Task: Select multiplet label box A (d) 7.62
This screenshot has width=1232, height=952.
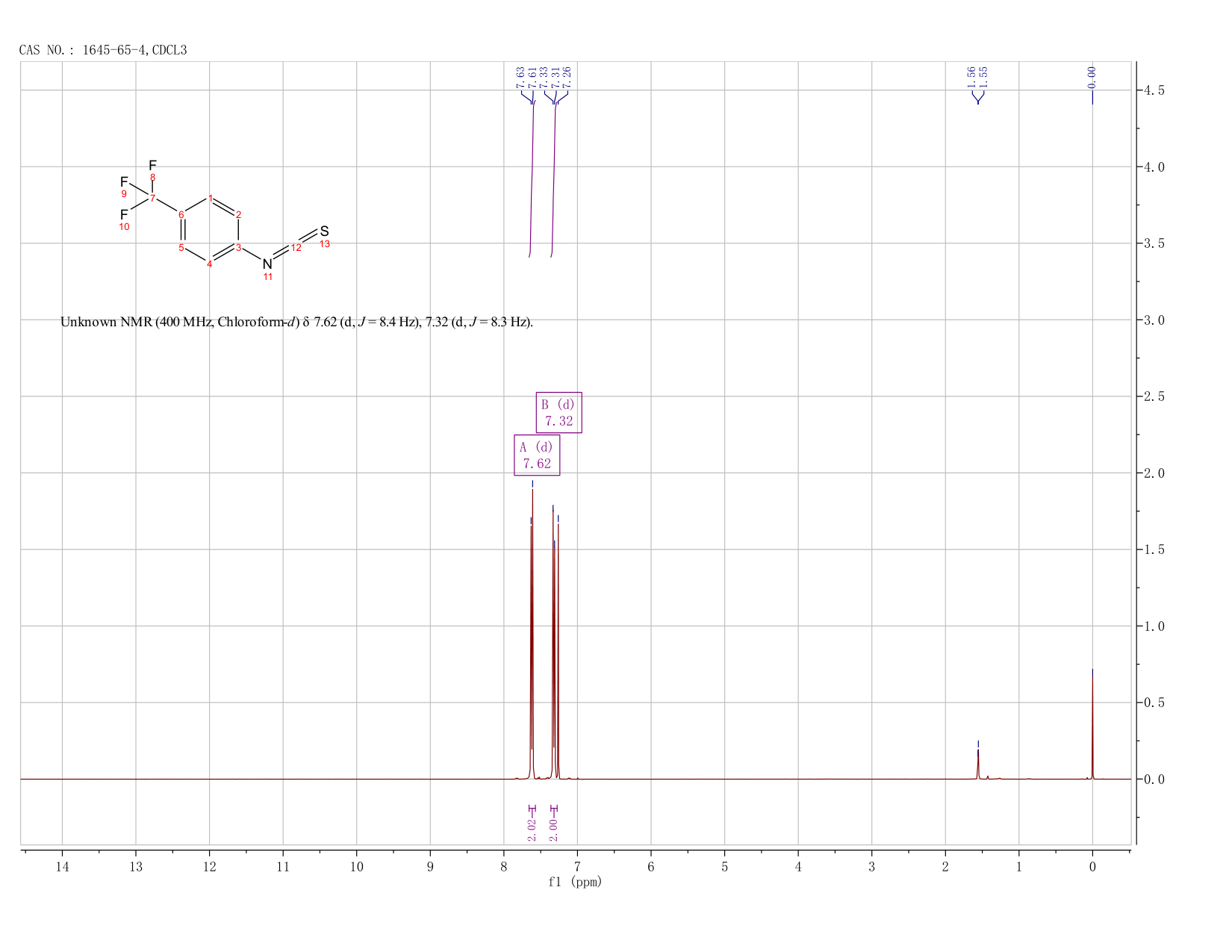Action: 537,455
